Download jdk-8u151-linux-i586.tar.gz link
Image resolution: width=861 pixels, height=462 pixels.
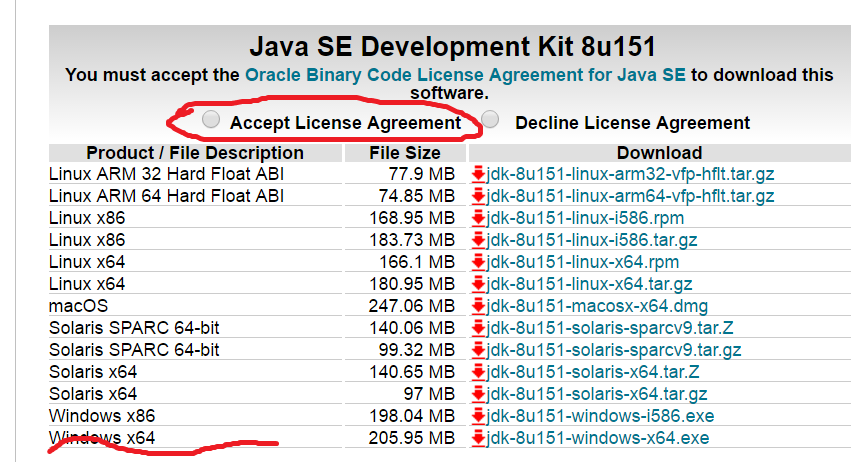coord(592,240)
